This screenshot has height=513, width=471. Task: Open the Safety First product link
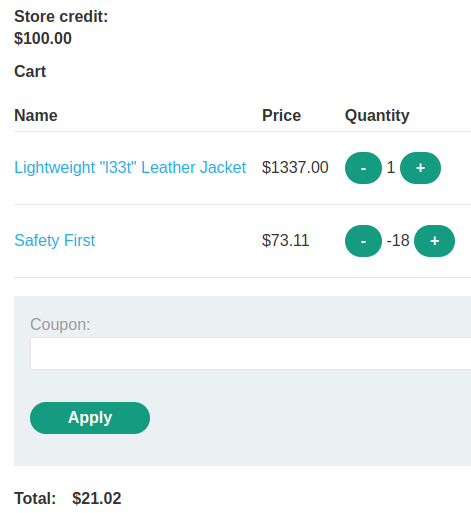[55, 240]
